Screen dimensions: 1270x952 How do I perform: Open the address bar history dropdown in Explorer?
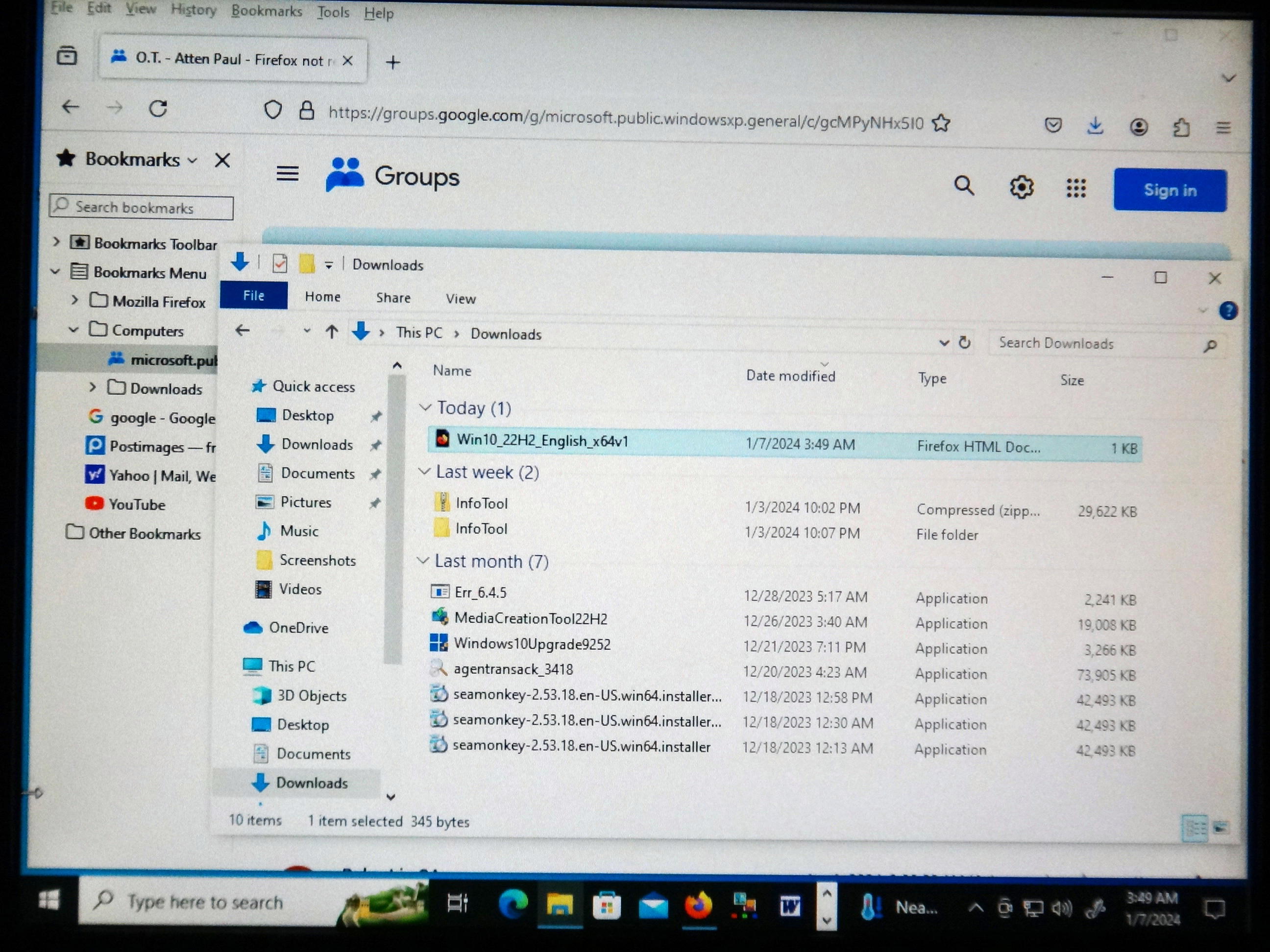[944, 343]
